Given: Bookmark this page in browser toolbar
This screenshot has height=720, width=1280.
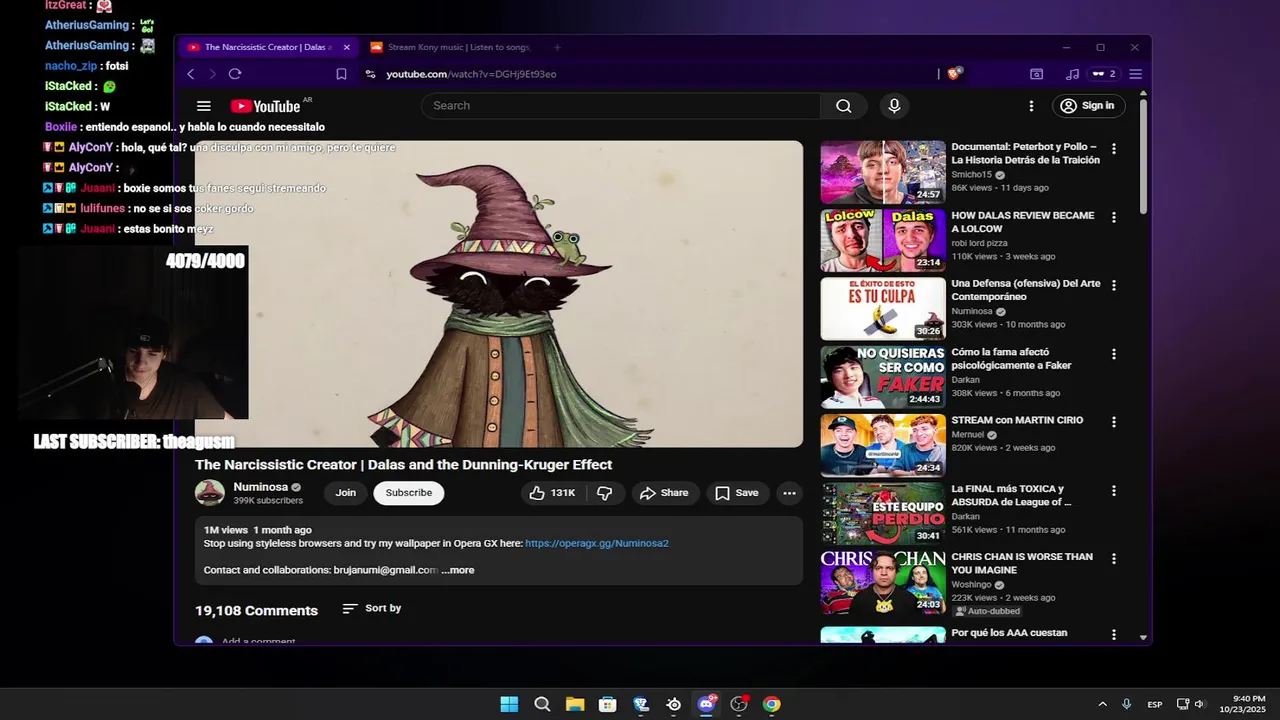Looking at the screenshot, I should (341, 74).
